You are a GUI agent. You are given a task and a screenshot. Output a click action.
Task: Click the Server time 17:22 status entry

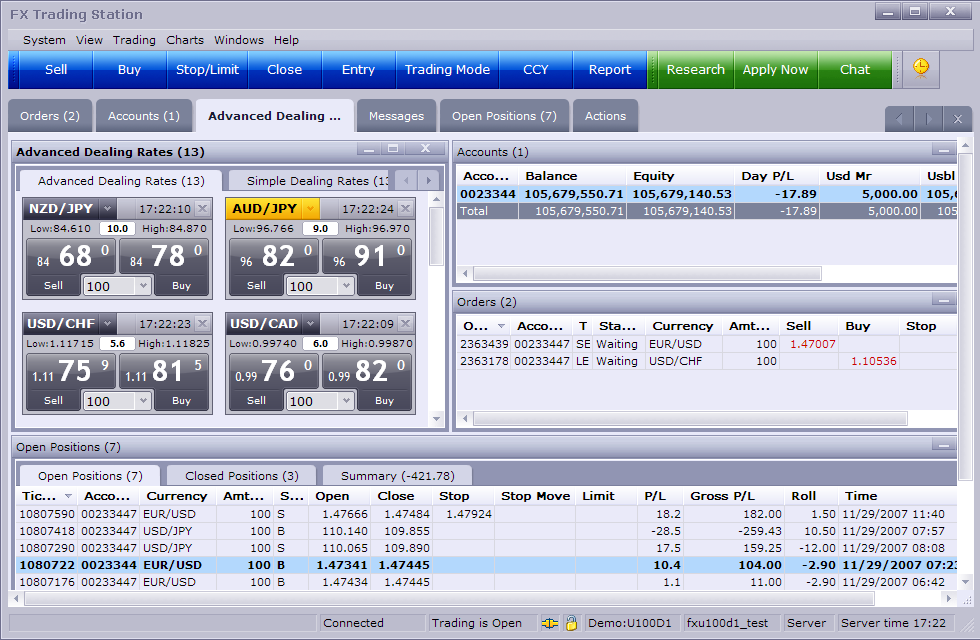click(x=893, y=623)
